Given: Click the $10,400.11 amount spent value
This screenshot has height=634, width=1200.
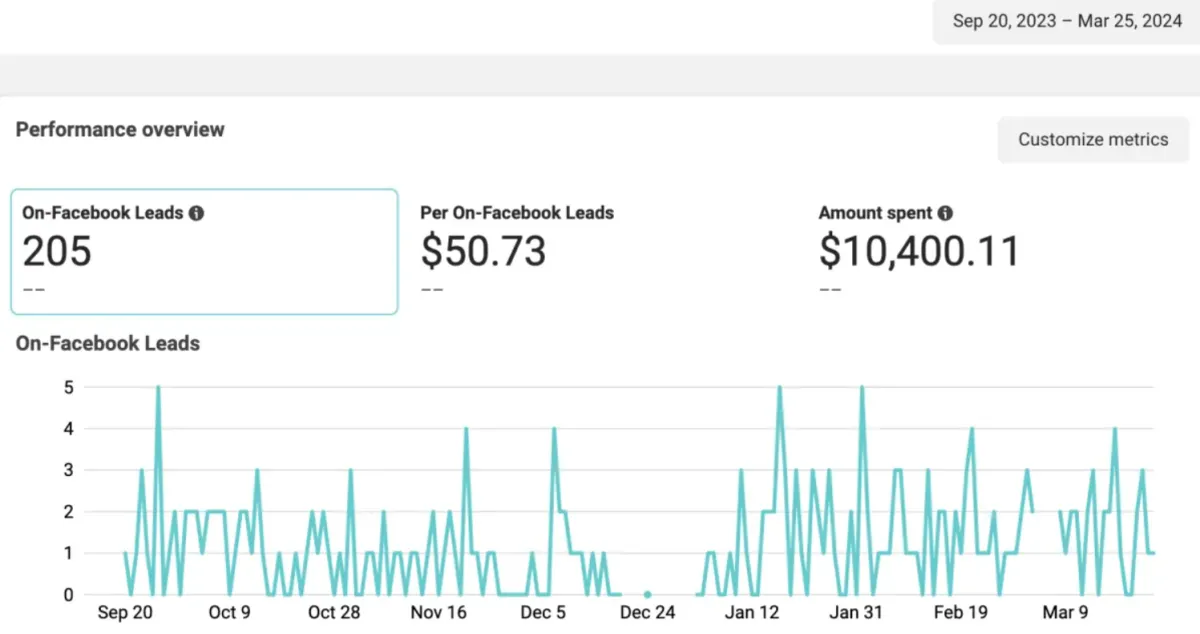Looking at the screenshot, I should pos(919,251).
